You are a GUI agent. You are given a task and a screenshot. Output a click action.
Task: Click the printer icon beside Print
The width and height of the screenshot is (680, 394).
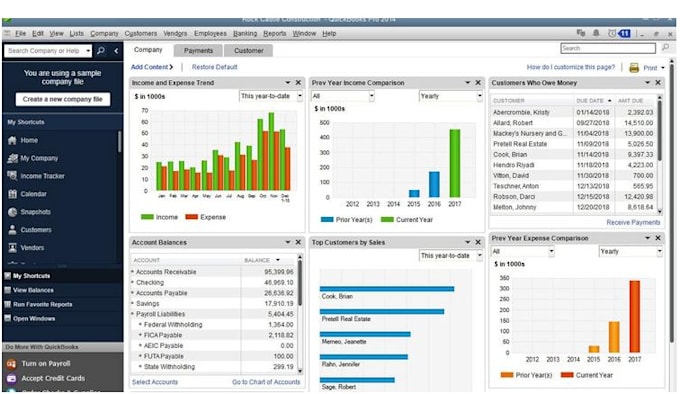coord(634,68)
